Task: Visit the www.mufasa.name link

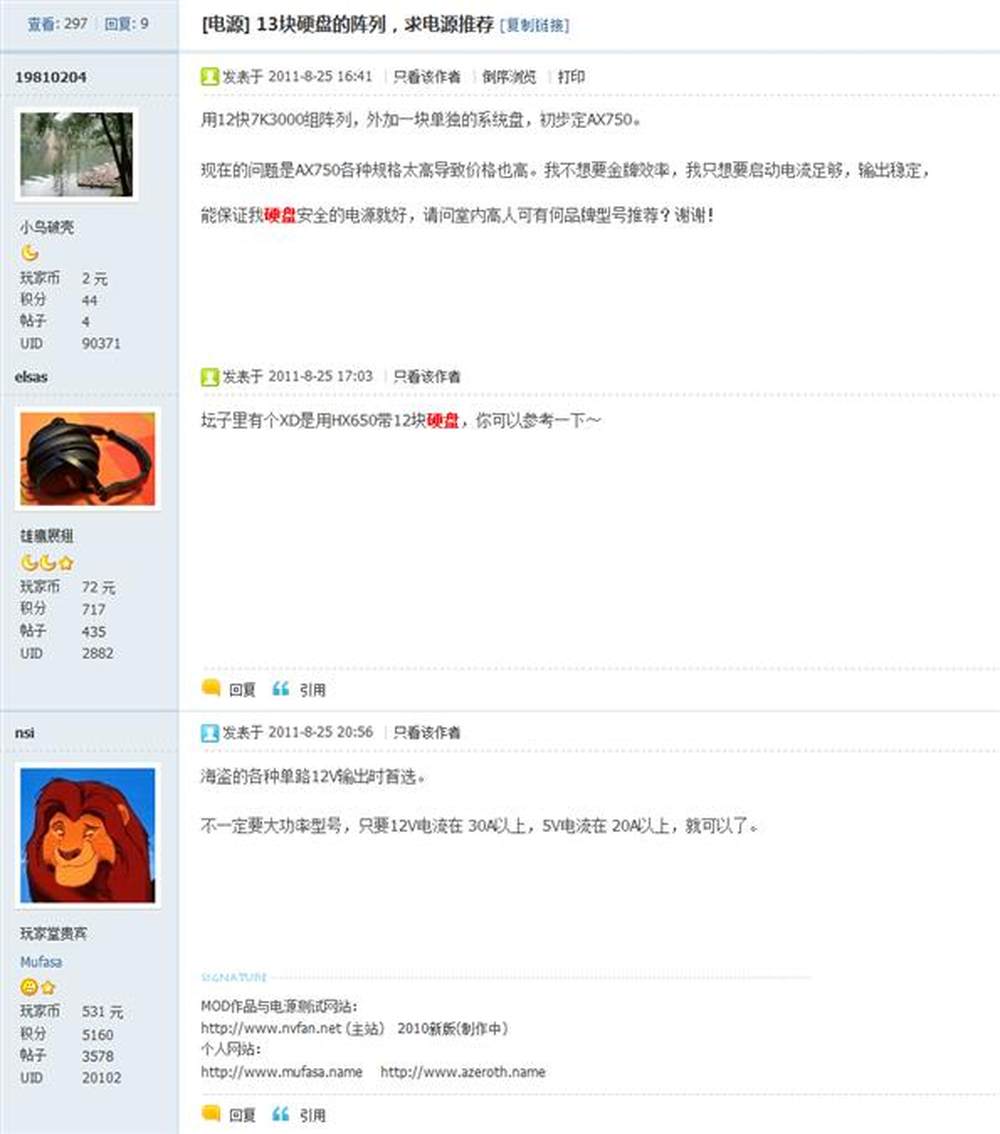Action: coord(281,1072)
